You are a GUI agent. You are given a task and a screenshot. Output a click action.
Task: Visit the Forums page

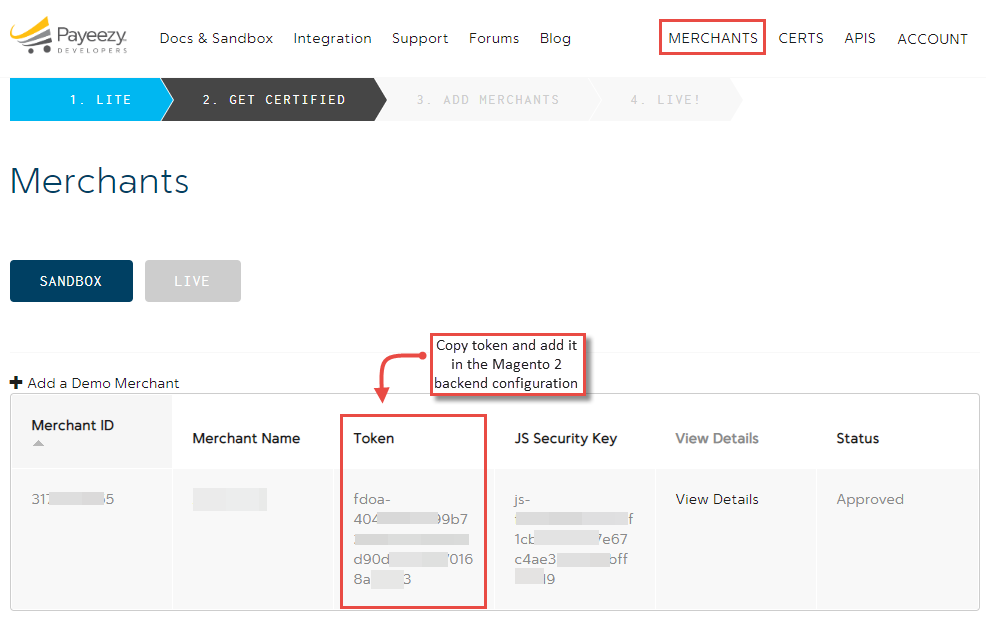(494, 38)
